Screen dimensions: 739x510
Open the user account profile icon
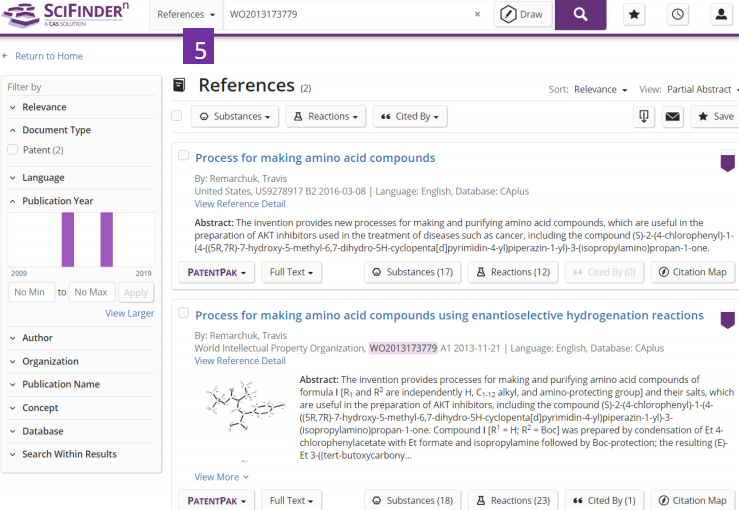720,15
